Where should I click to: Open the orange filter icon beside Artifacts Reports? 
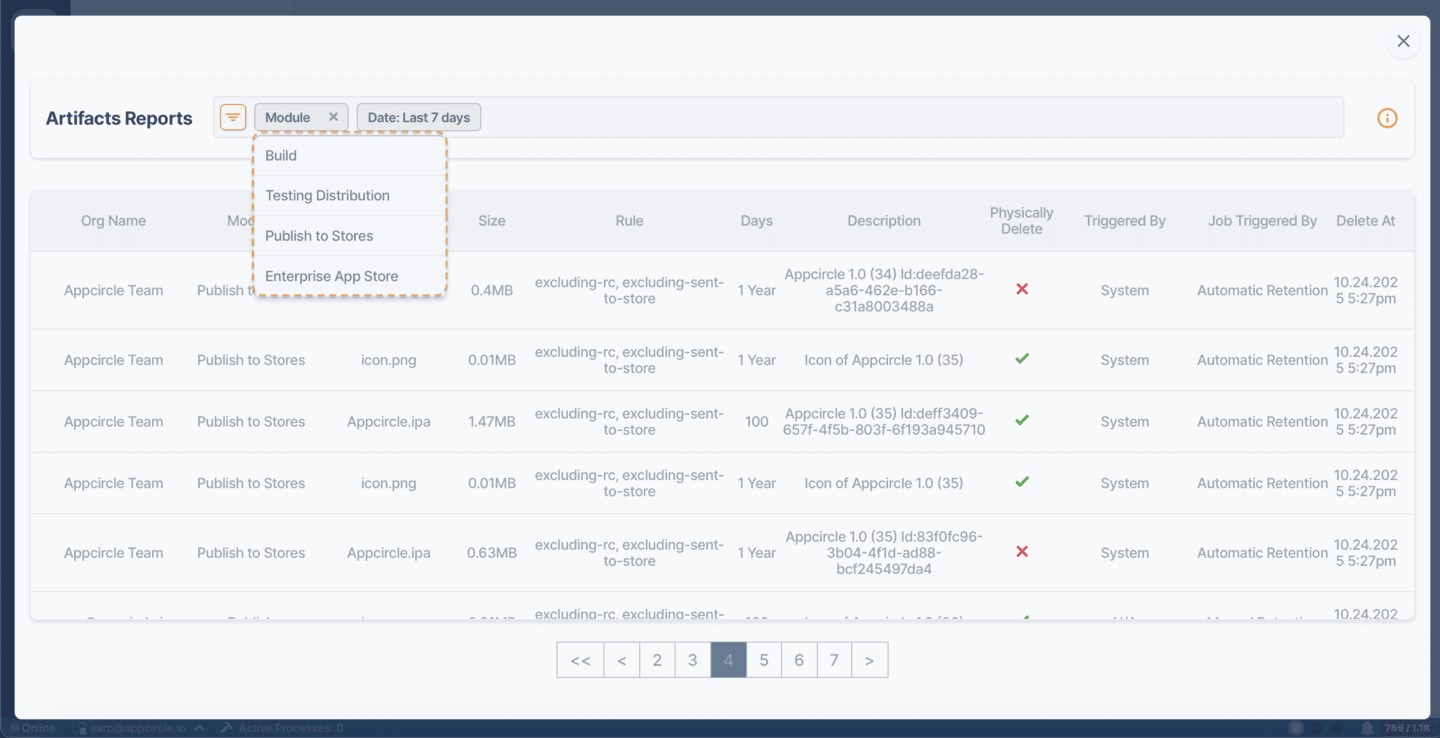click(x=232, y=117)
